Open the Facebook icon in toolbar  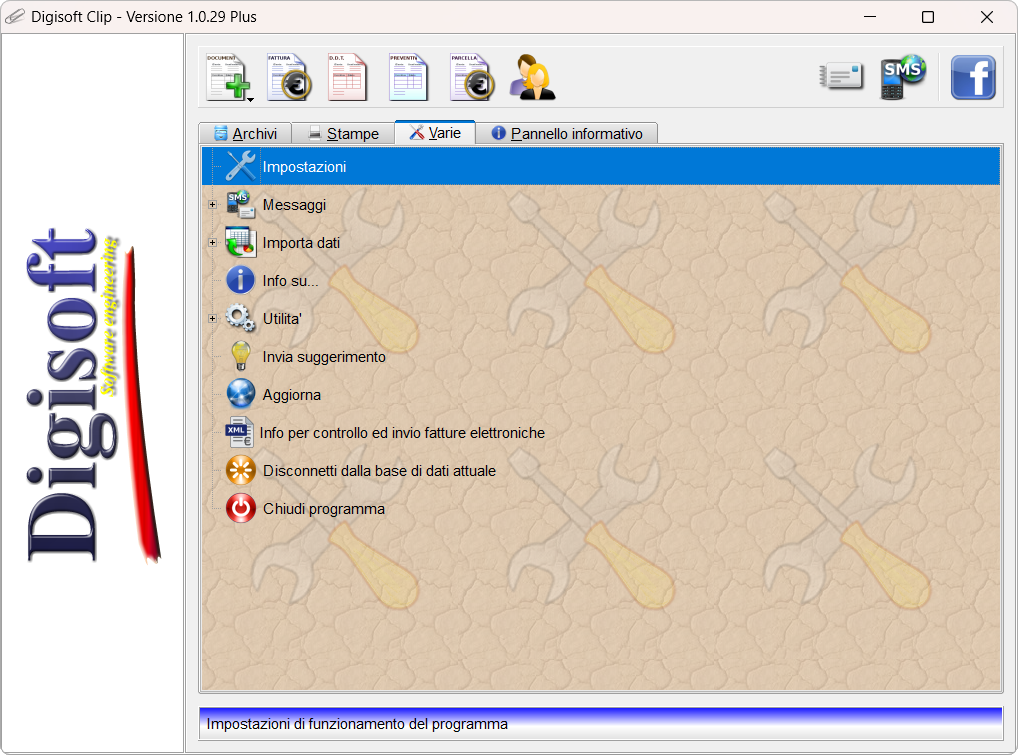pyautogui.click(x=973, y=77)
